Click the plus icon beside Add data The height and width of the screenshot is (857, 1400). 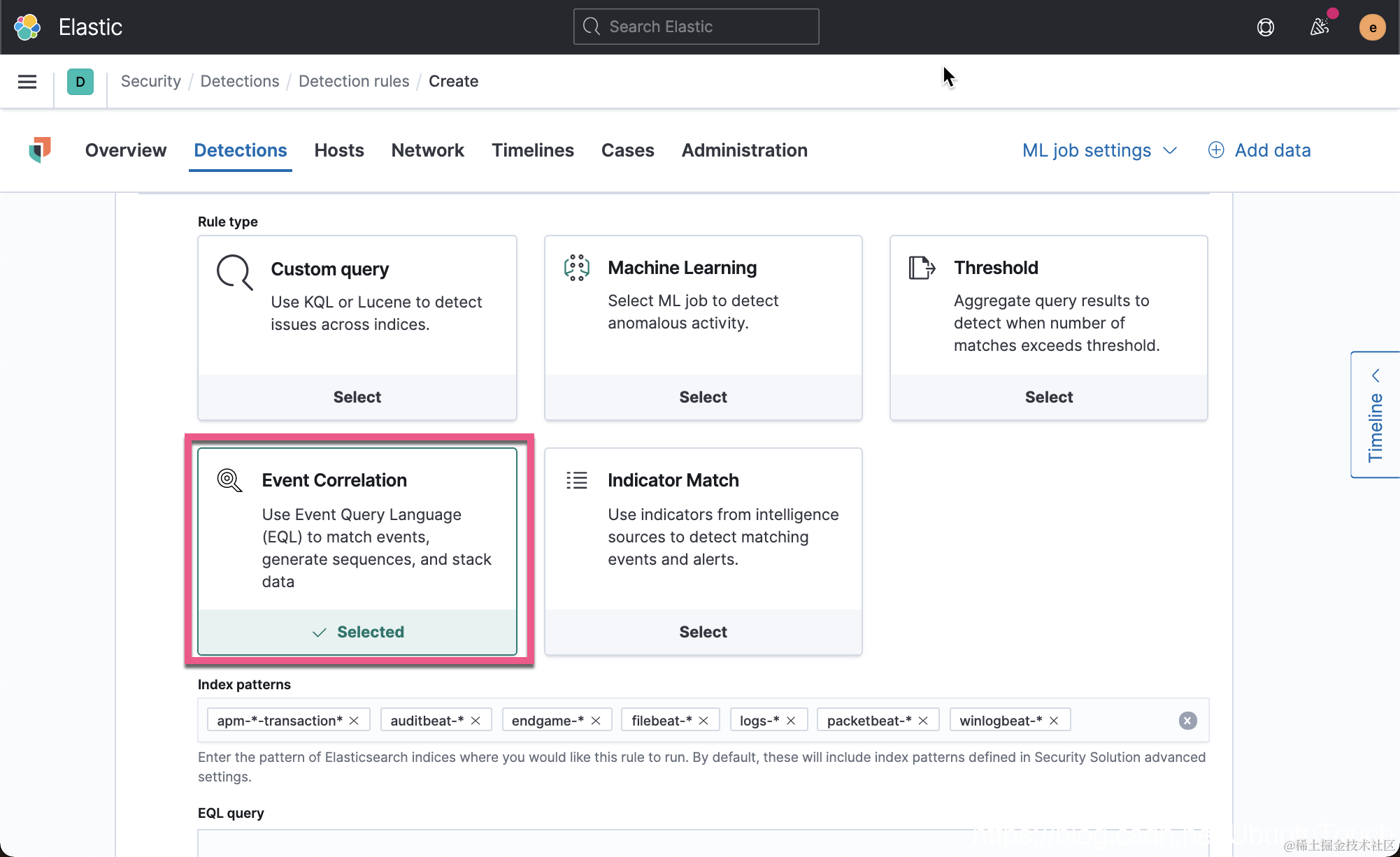tap(1216, 150)
